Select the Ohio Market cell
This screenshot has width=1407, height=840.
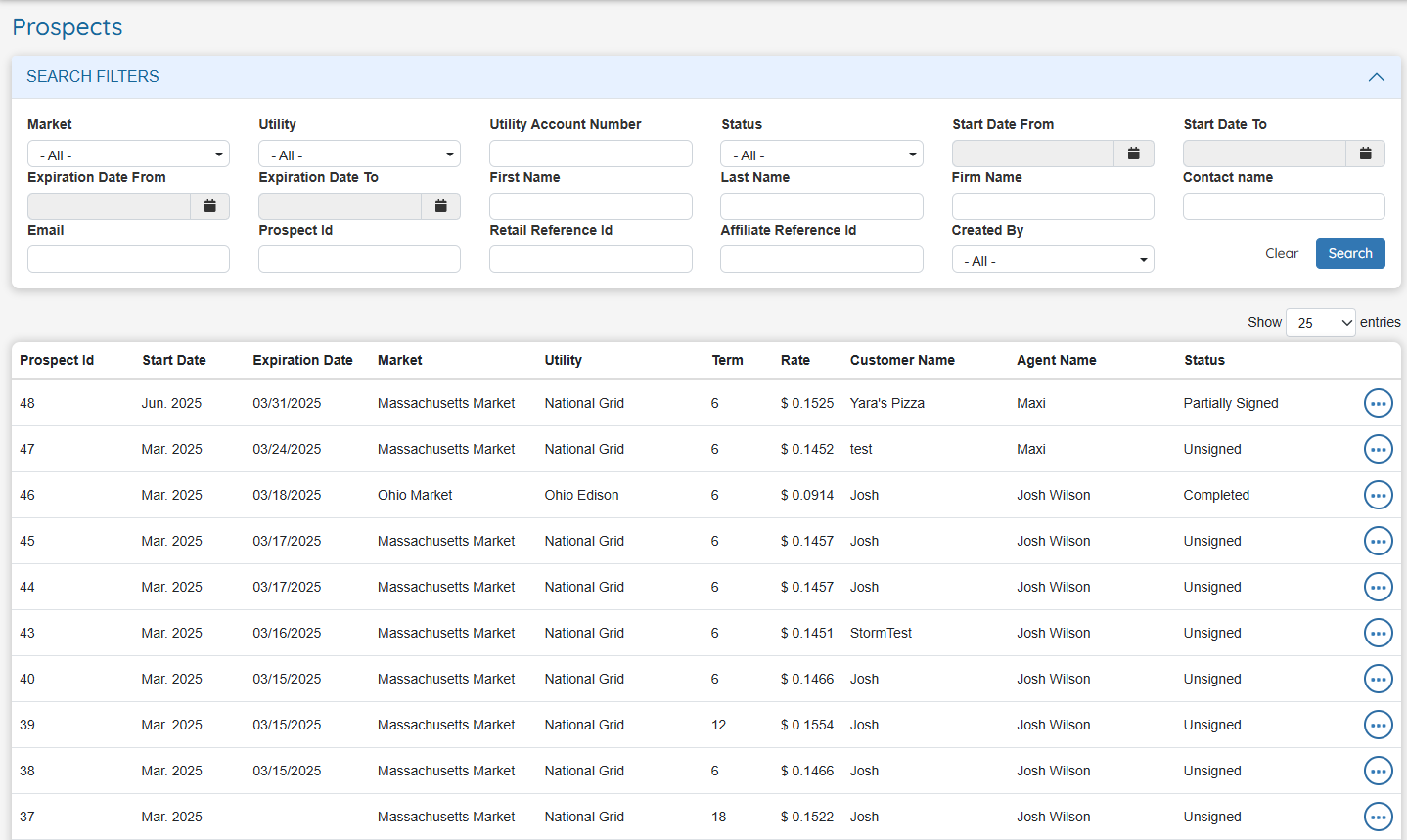415,495
